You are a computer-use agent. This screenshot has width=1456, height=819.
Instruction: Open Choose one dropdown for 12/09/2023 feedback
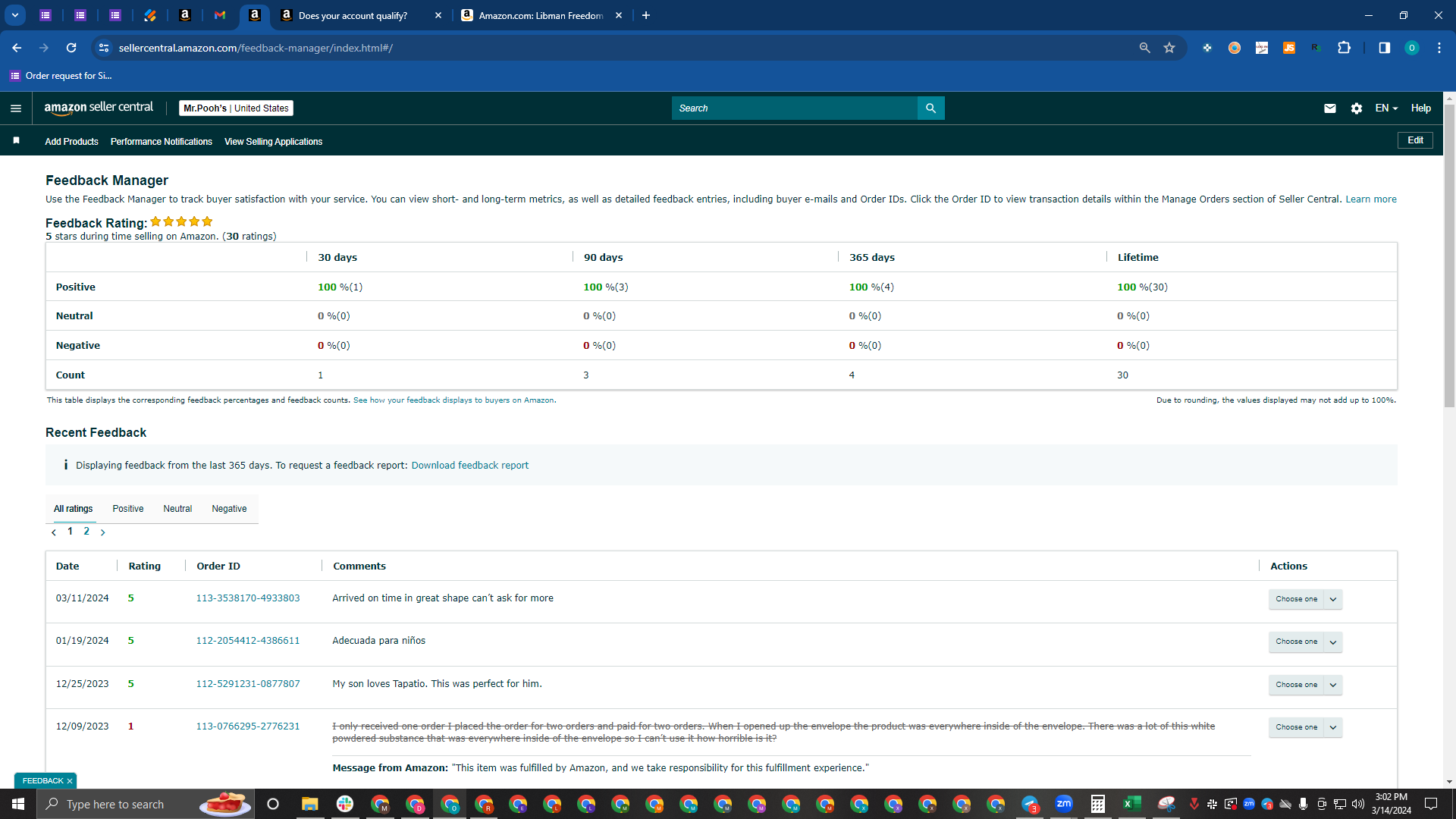1305,727
